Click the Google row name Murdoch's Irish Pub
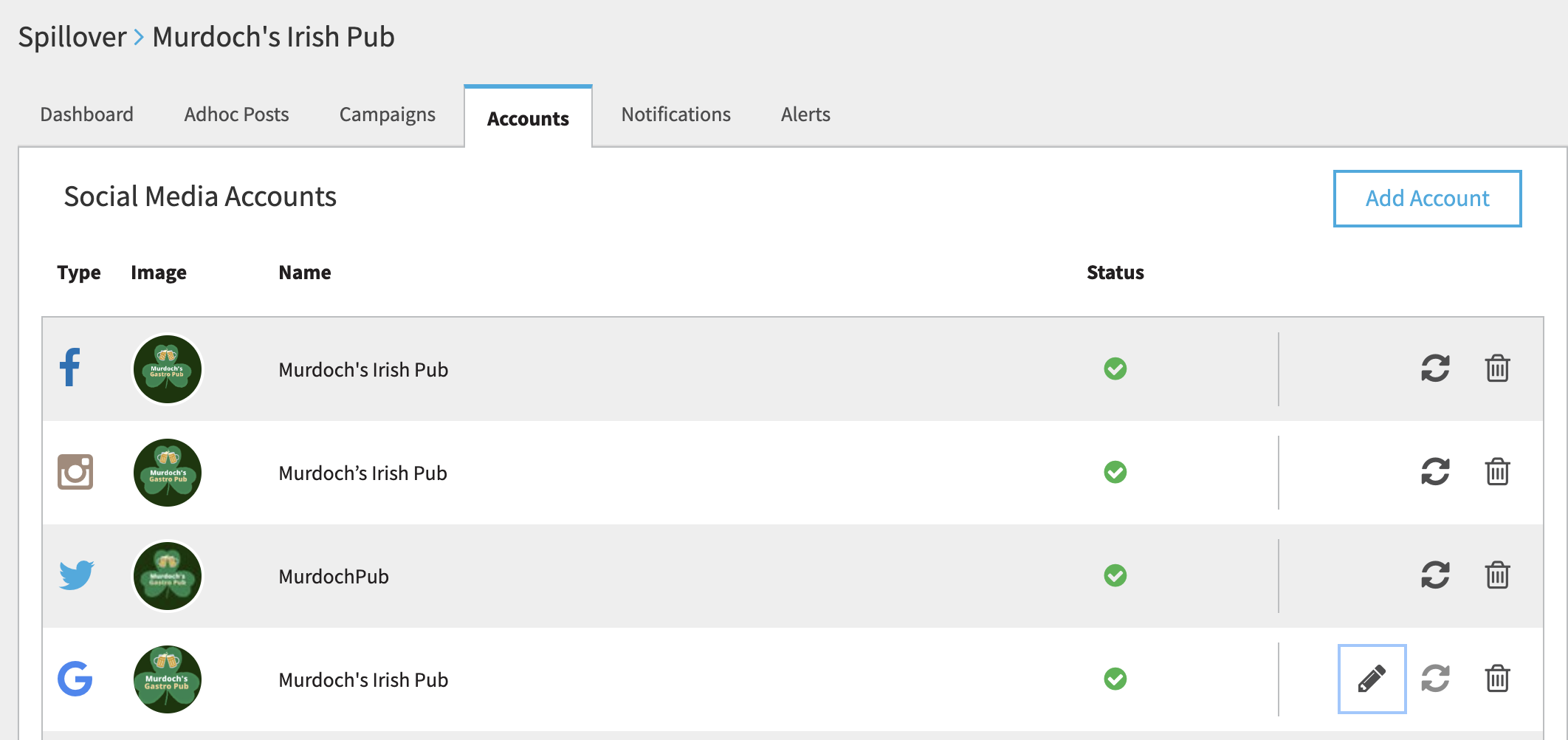 pos(363,679)
